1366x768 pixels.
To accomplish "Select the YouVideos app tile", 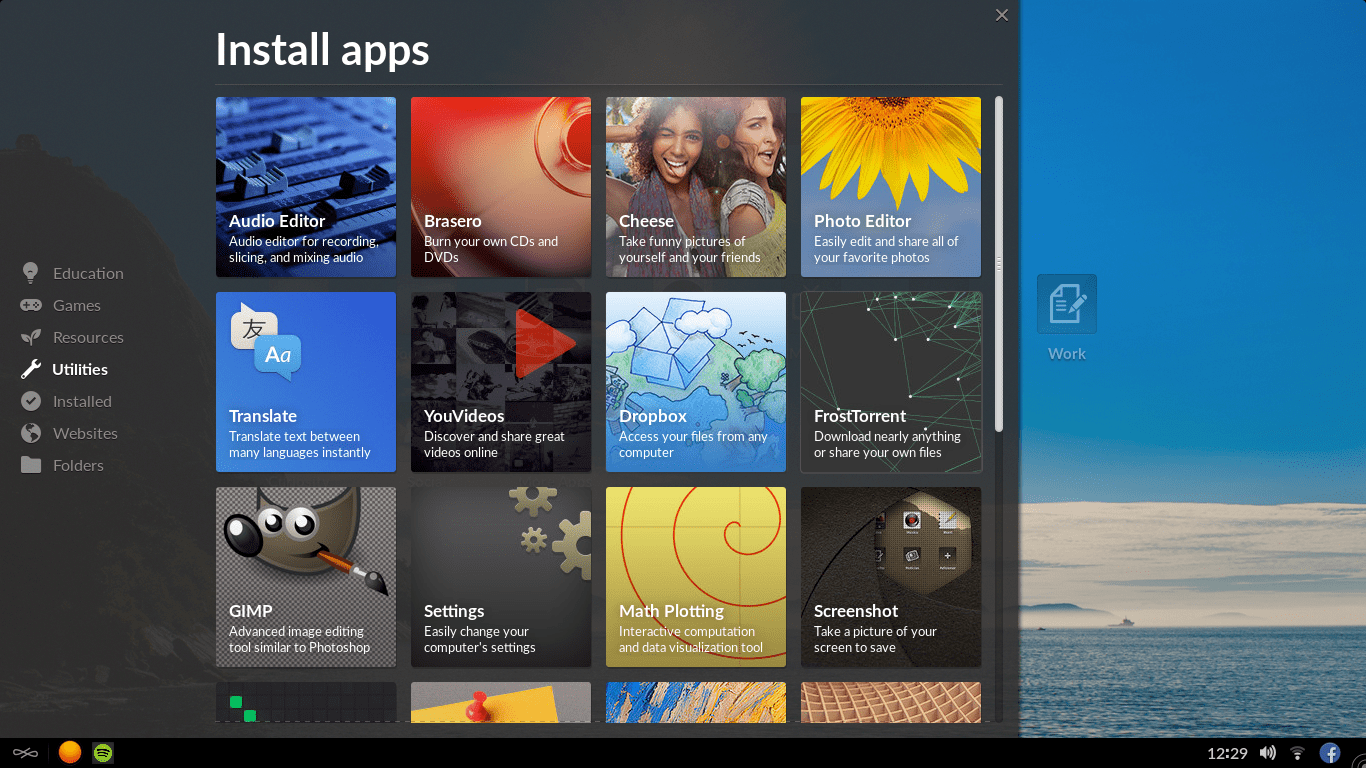I will 501,382.
